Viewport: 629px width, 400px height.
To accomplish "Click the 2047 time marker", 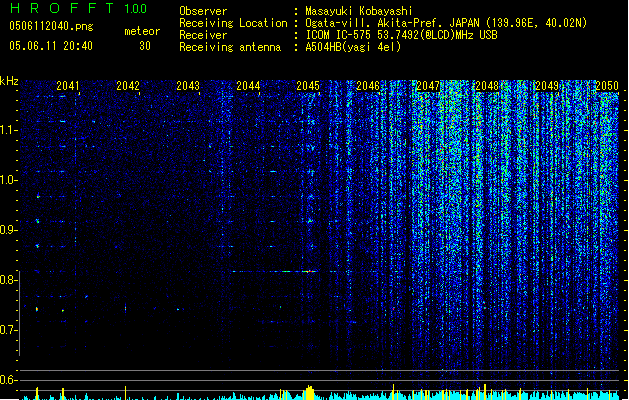I will [x=428, y=85].
